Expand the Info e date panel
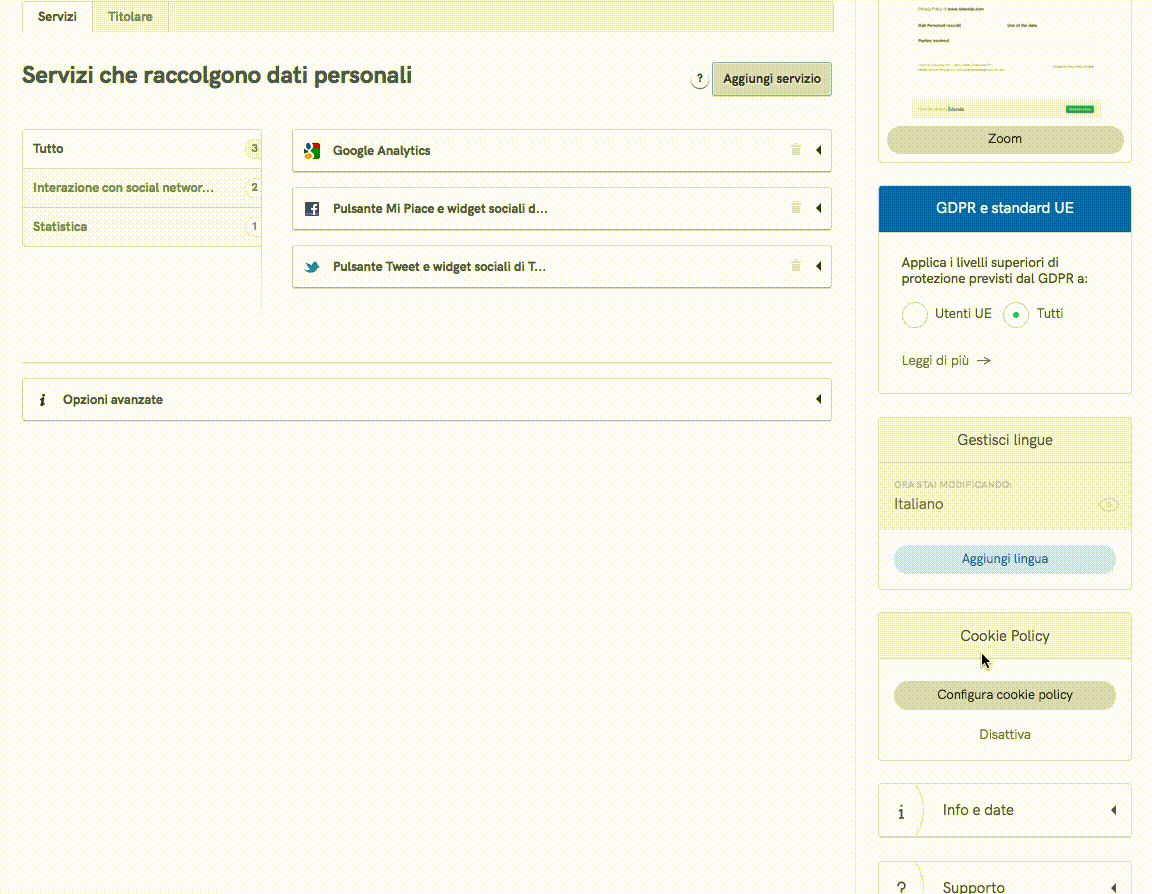The image size is (1152, 894). (1113, 811)
